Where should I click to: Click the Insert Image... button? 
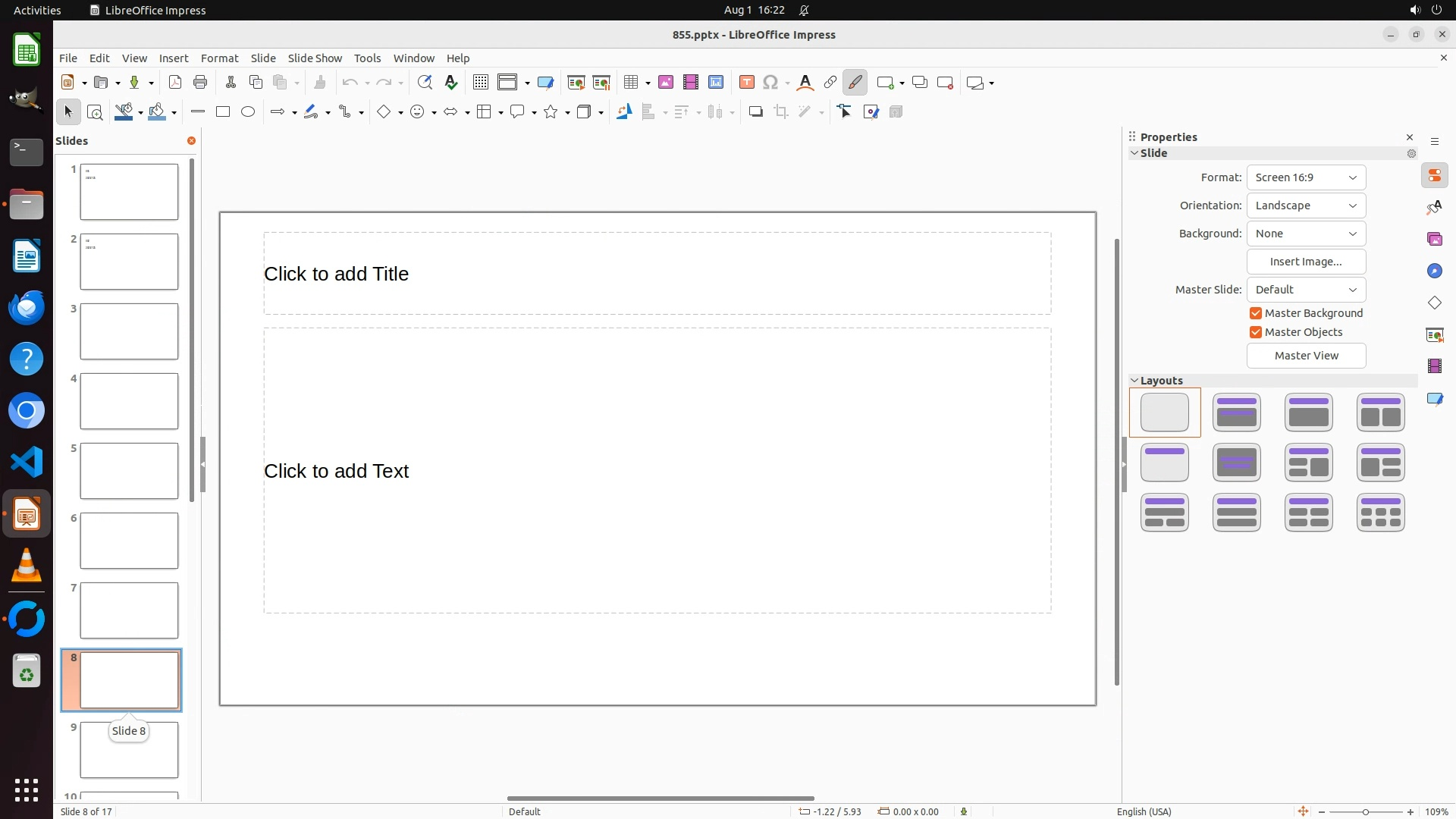pos(1306,262)
